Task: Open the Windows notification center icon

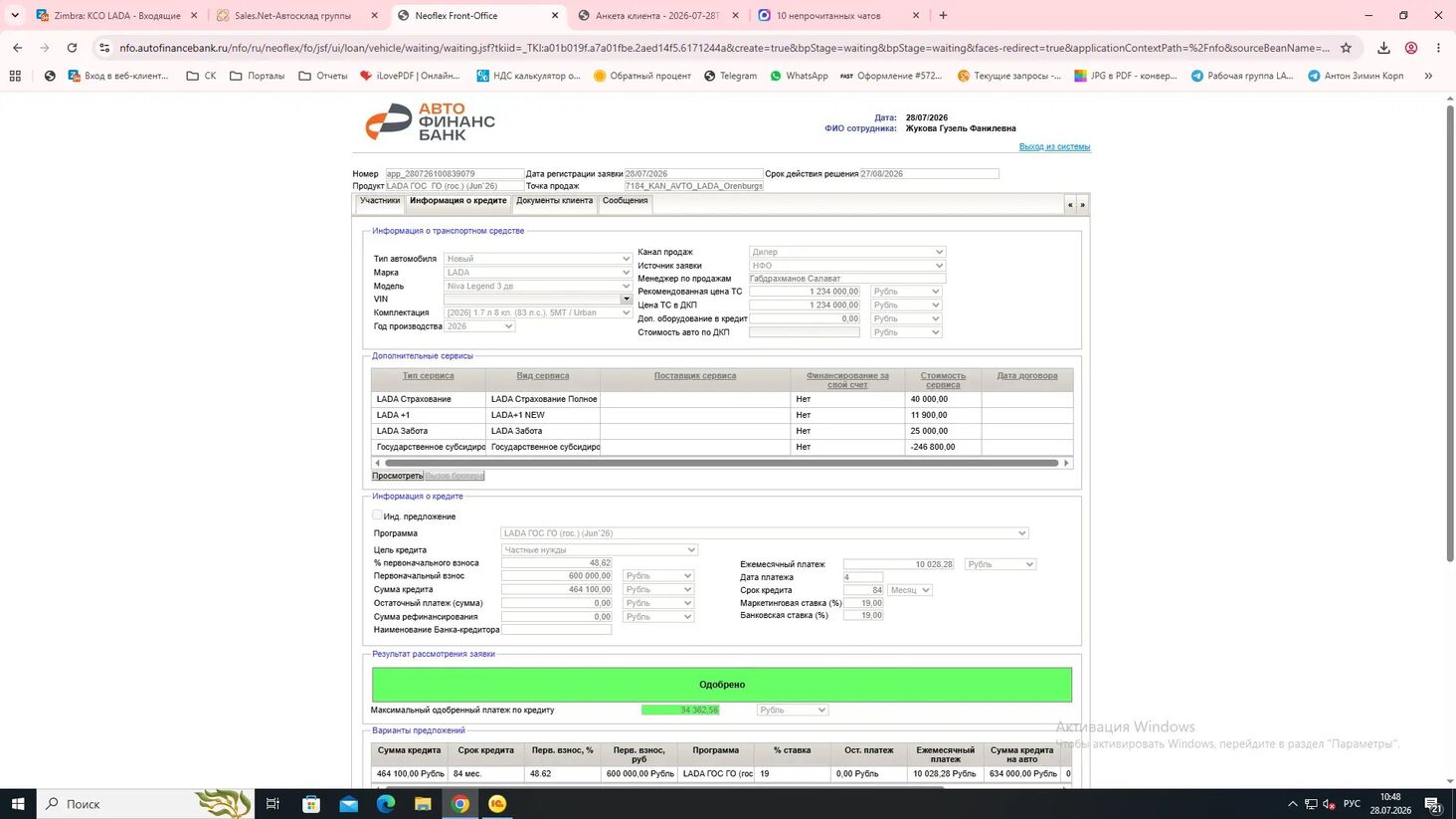Action: point(1433,803)
